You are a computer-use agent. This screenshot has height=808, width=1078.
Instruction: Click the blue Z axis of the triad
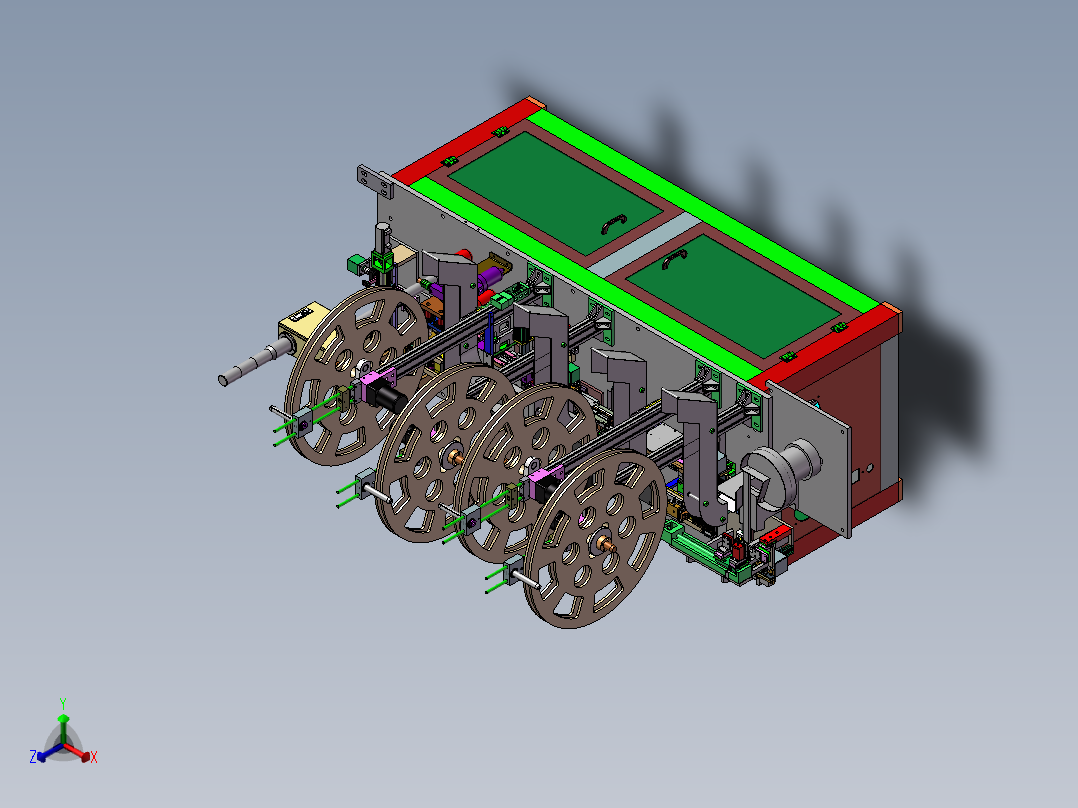click(50, 752)
